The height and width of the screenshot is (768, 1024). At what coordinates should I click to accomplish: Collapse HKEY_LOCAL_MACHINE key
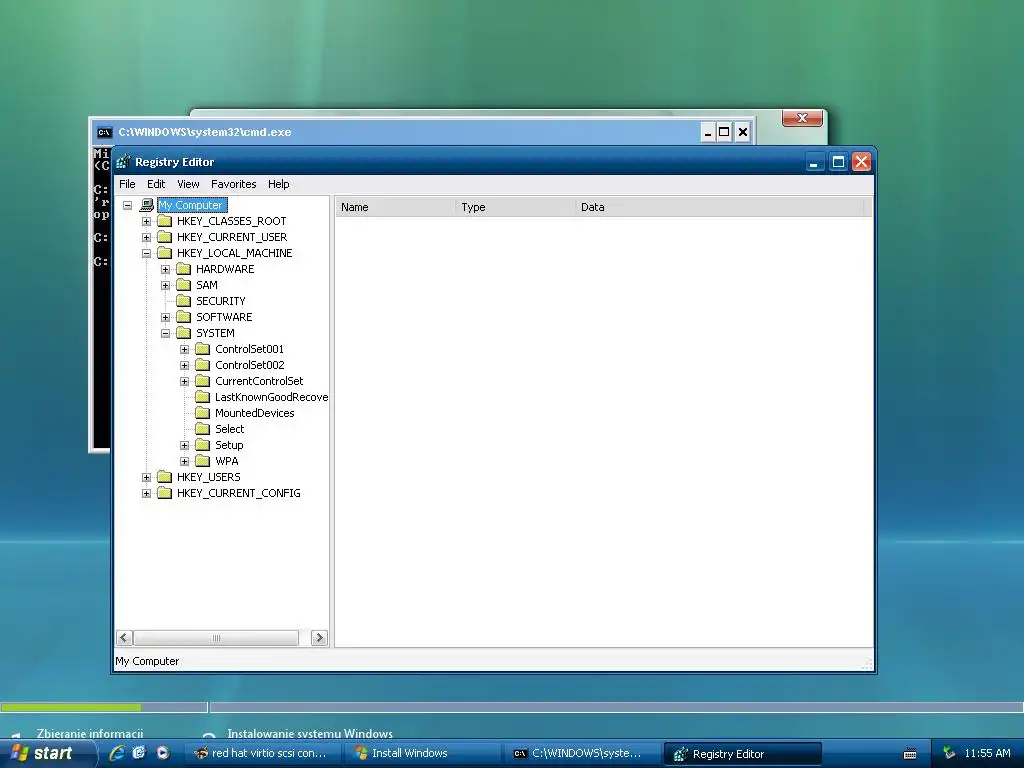[x=146, y=253]
